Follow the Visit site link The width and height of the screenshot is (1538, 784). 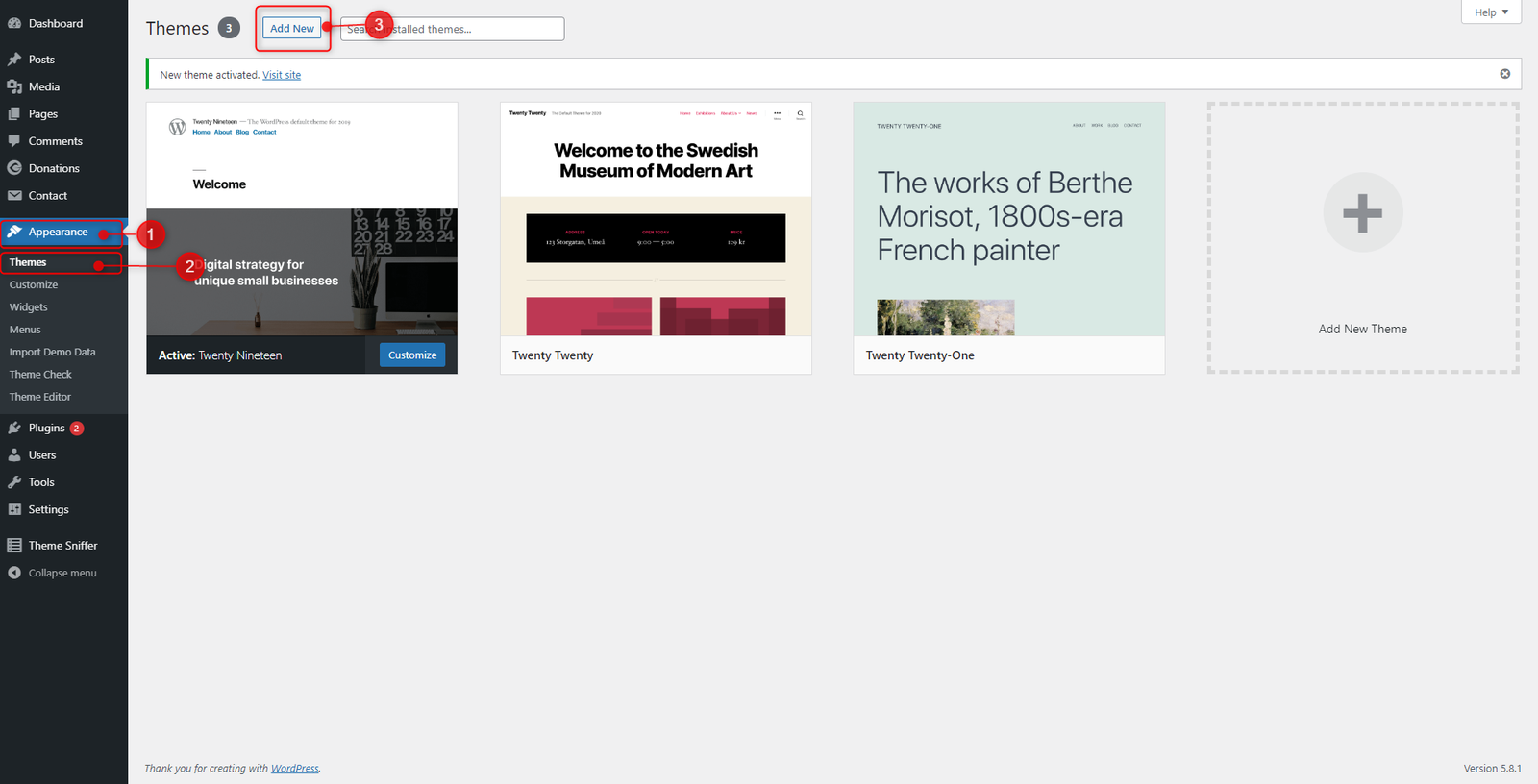[x=282, y=75]
